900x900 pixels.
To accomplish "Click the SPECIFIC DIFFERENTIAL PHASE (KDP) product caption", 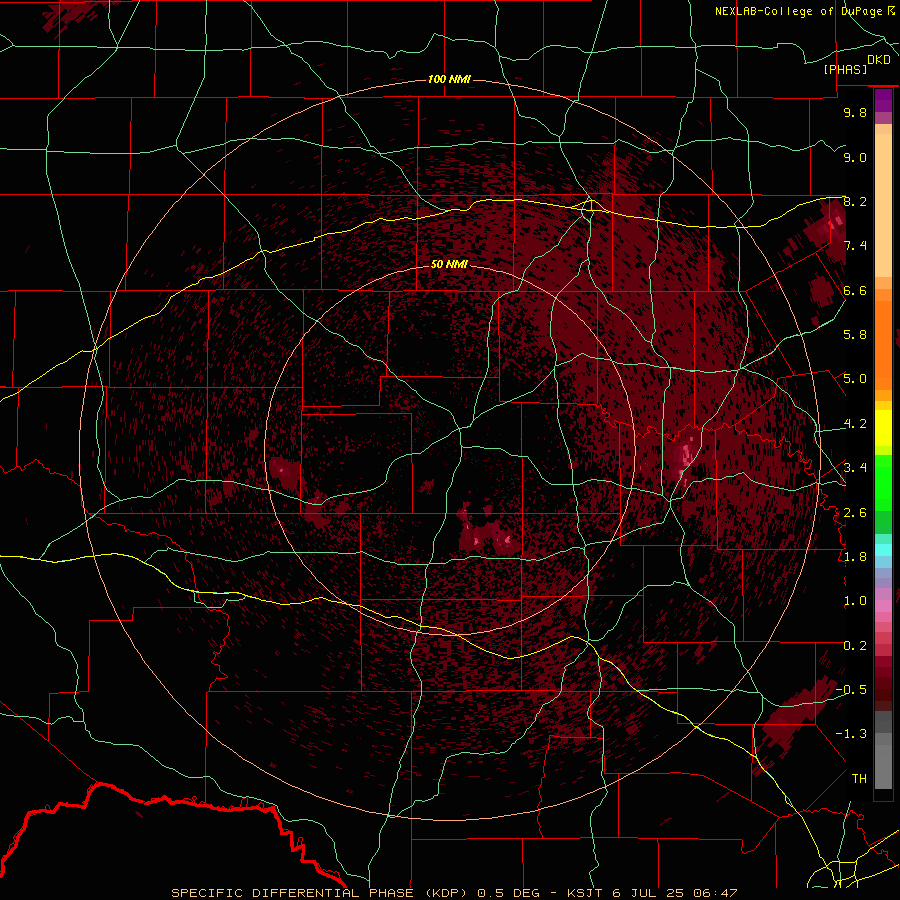I will pos(318,893).
